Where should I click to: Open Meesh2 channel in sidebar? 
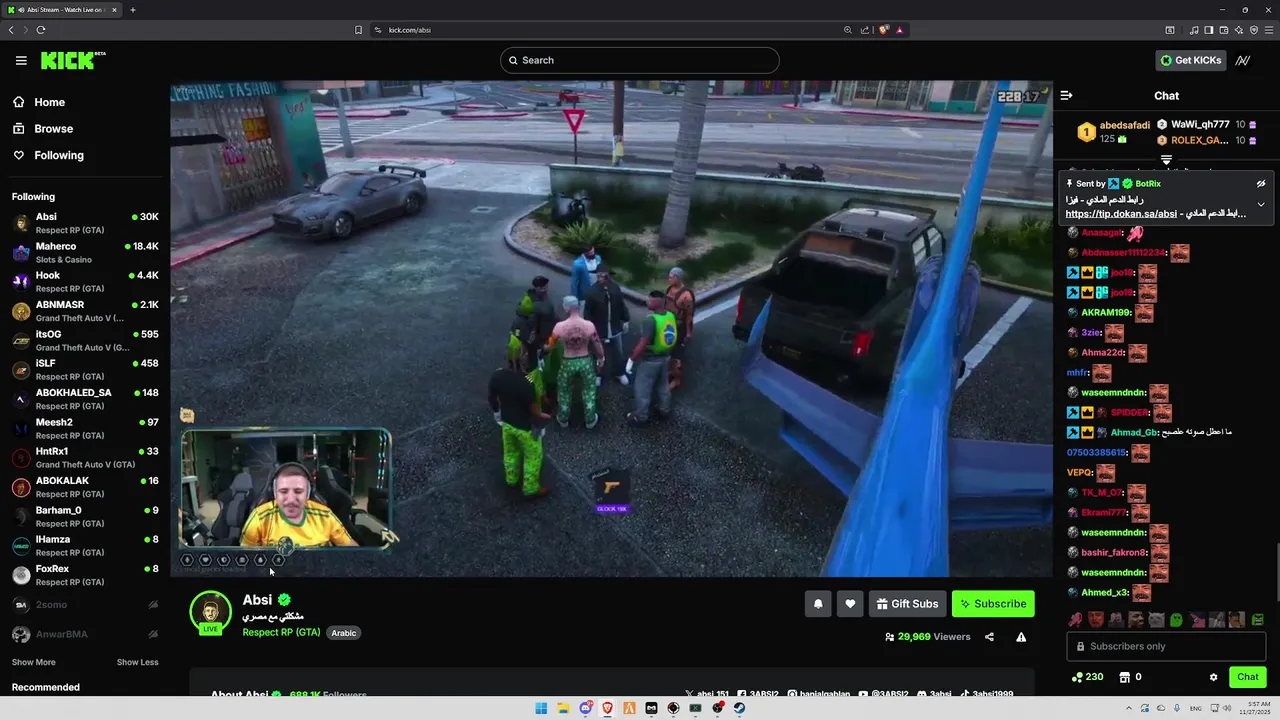tap(85, 428)
